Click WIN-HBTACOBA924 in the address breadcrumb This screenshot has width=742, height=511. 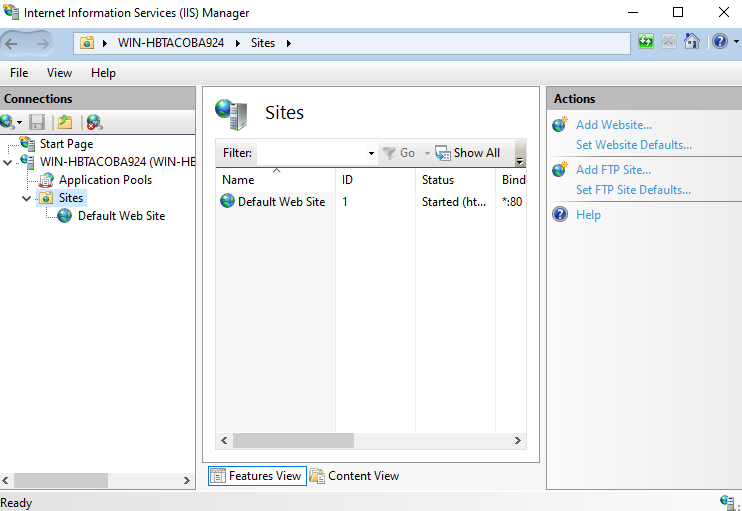(171, 43)
